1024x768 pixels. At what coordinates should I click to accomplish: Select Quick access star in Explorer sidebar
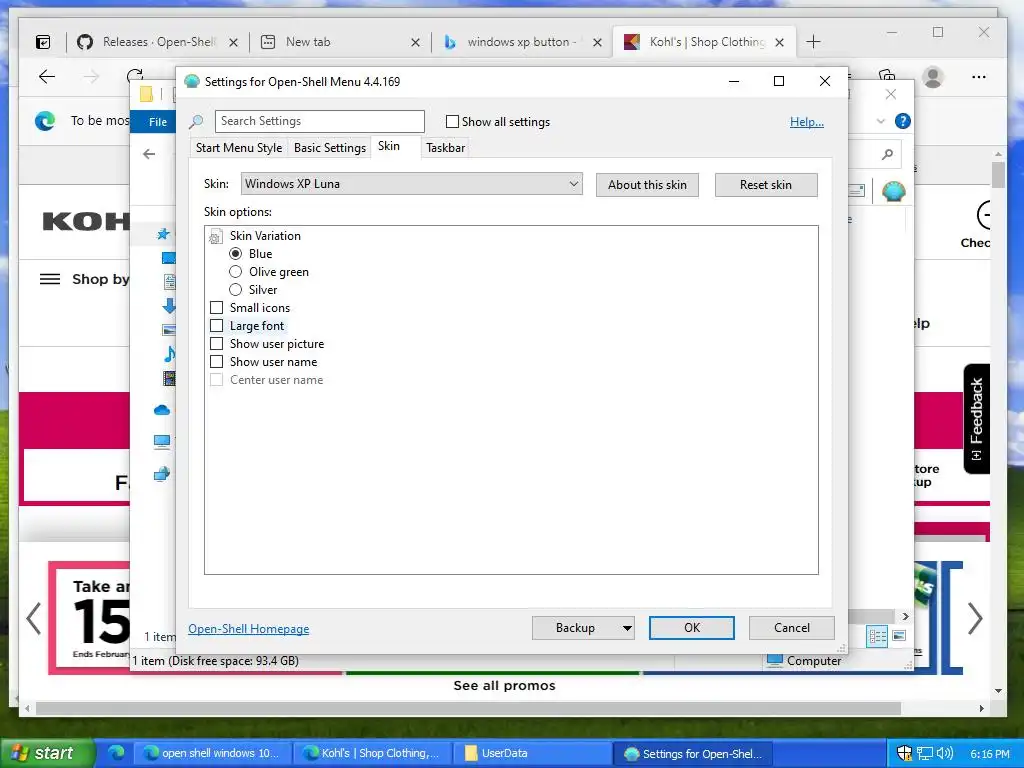click(163, 234)
